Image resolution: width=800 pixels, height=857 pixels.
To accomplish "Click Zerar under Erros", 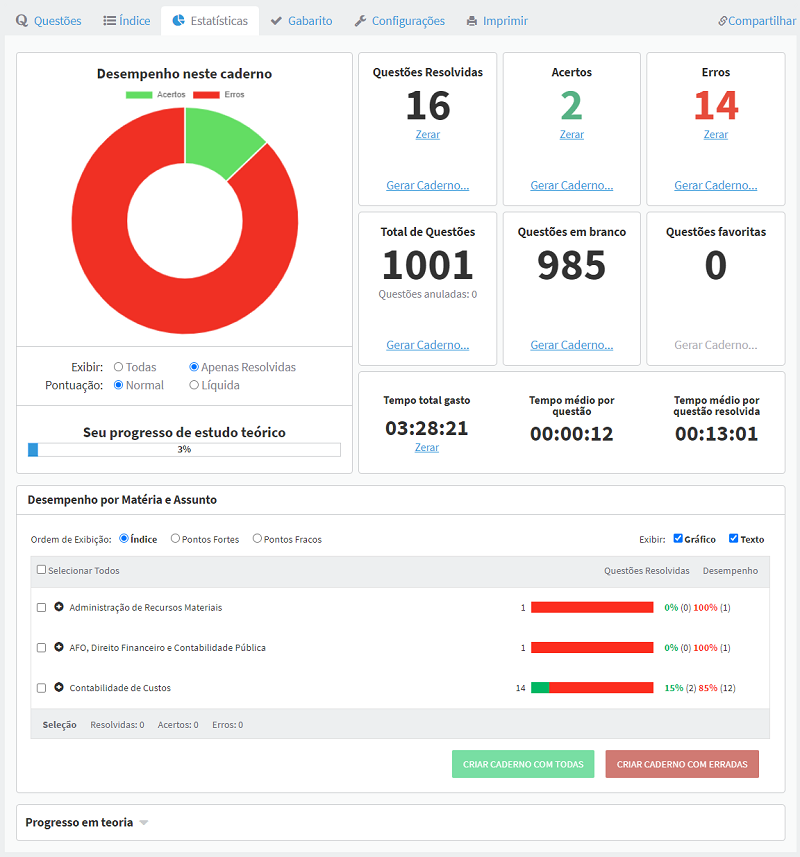I will (716, 134).
